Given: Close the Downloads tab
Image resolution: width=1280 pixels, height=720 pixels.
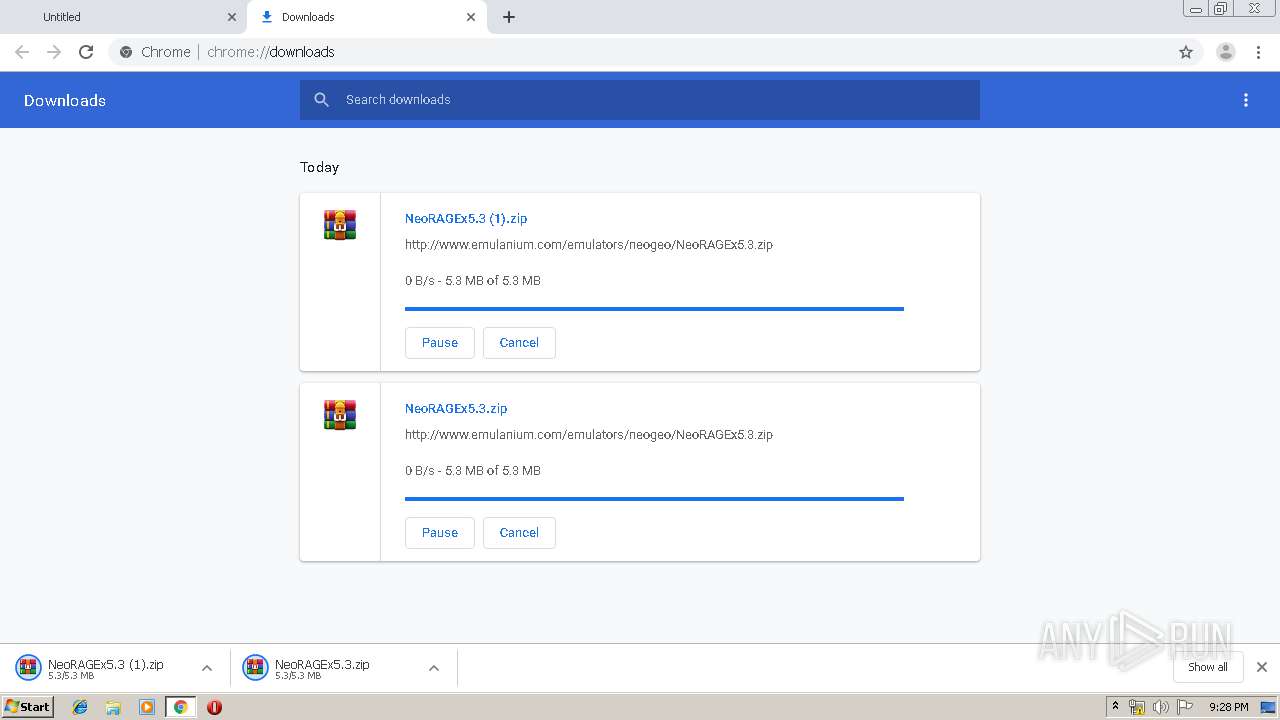Looking at the screenshot, I should click(x=471, y=17).
